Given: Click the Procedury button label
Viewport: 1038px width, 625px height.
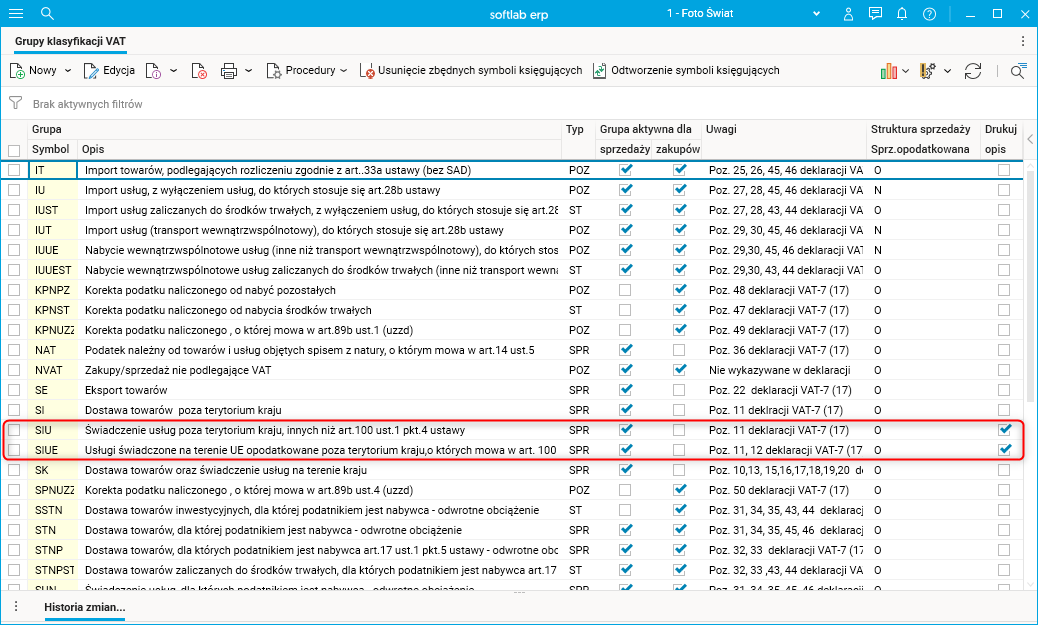Looking at the screenshot, I should click(310, 70).
